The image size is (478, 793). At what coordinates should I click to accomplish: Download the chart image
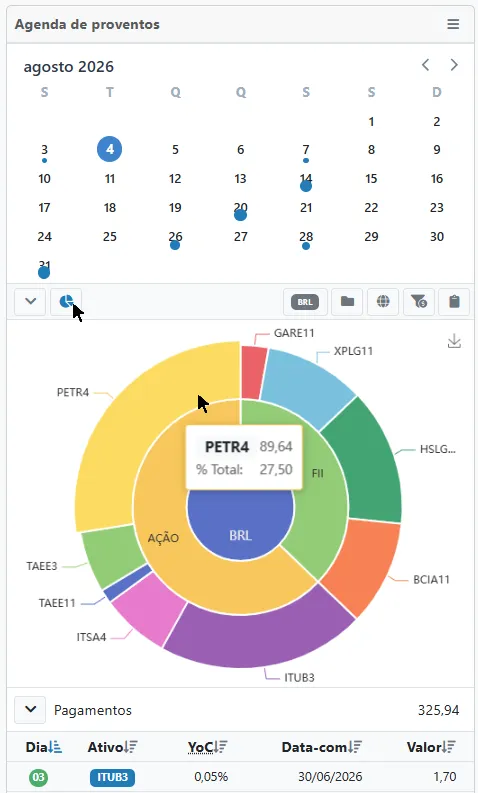pyautogui.click(x=454, y=341)
